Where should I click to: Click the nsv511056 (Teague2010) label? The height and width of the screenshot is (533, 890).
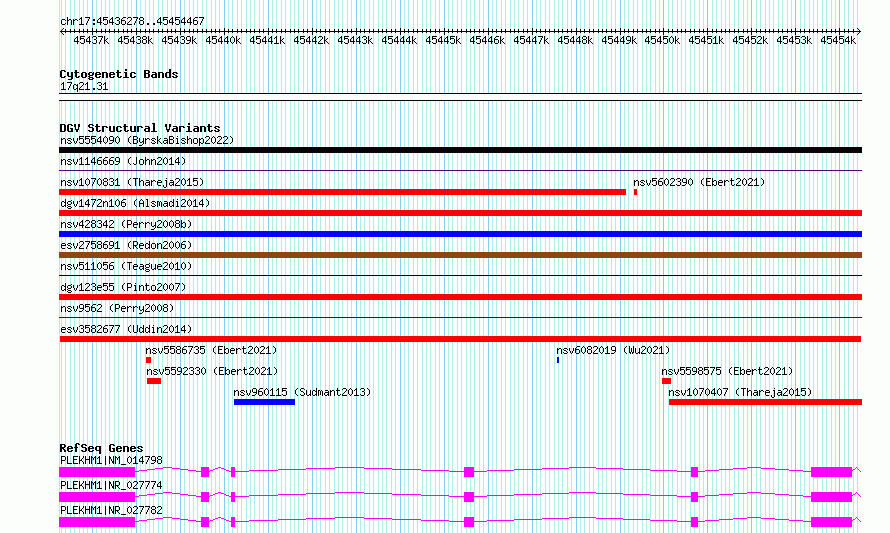coord(126,266)
